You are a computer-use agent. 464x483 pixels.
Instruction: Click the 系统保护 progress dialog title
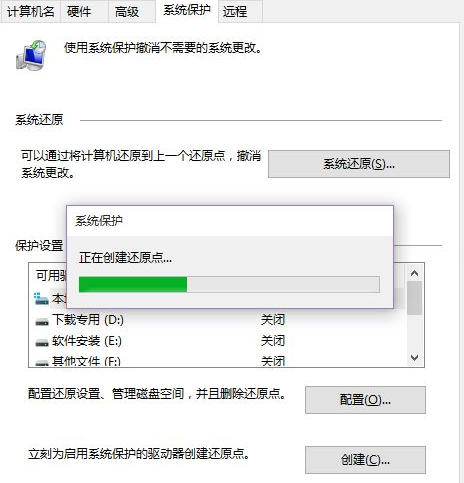[99, 221]
